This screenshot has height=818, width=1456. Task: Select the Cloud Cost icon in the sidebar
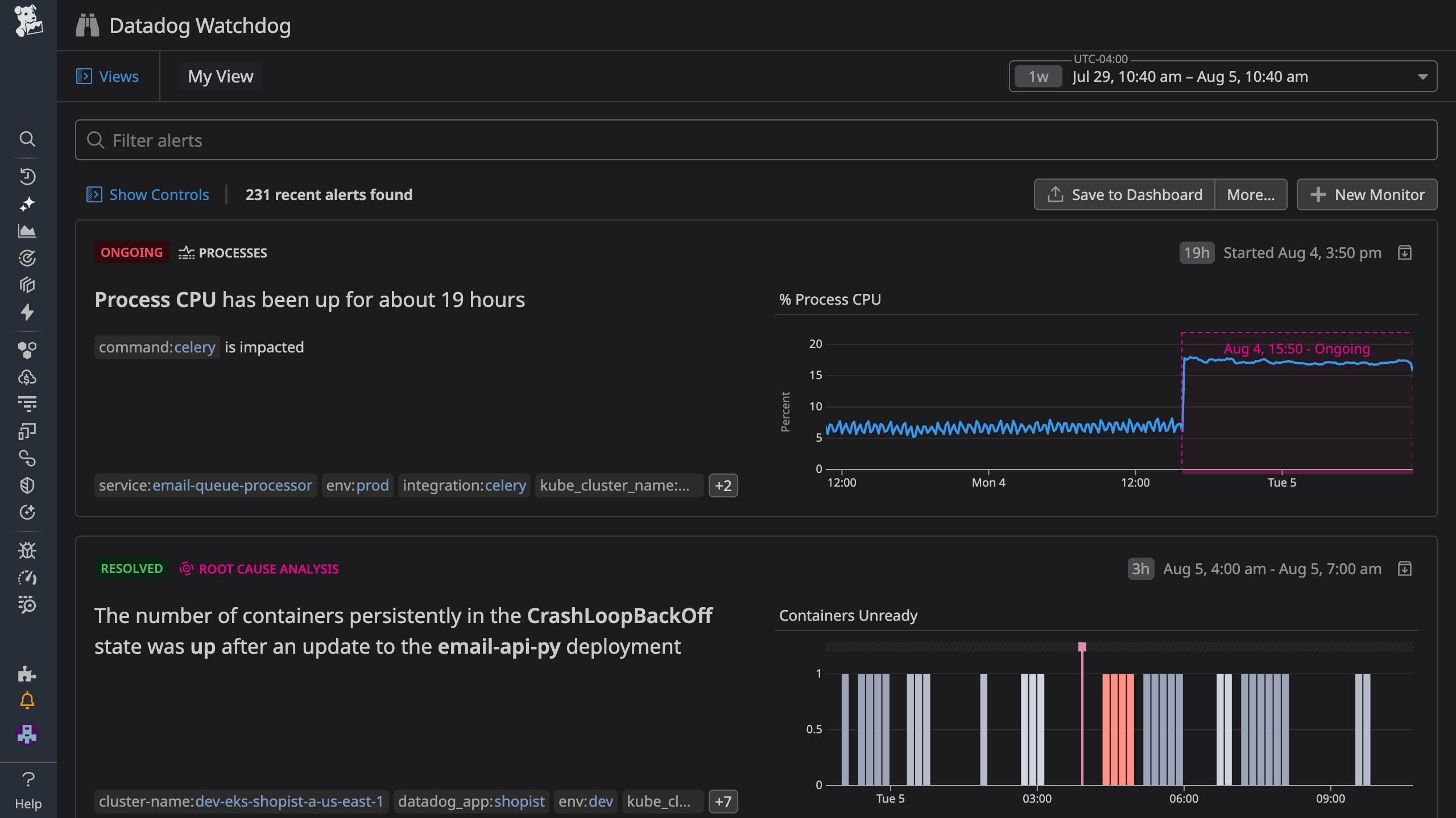[27, 377]
